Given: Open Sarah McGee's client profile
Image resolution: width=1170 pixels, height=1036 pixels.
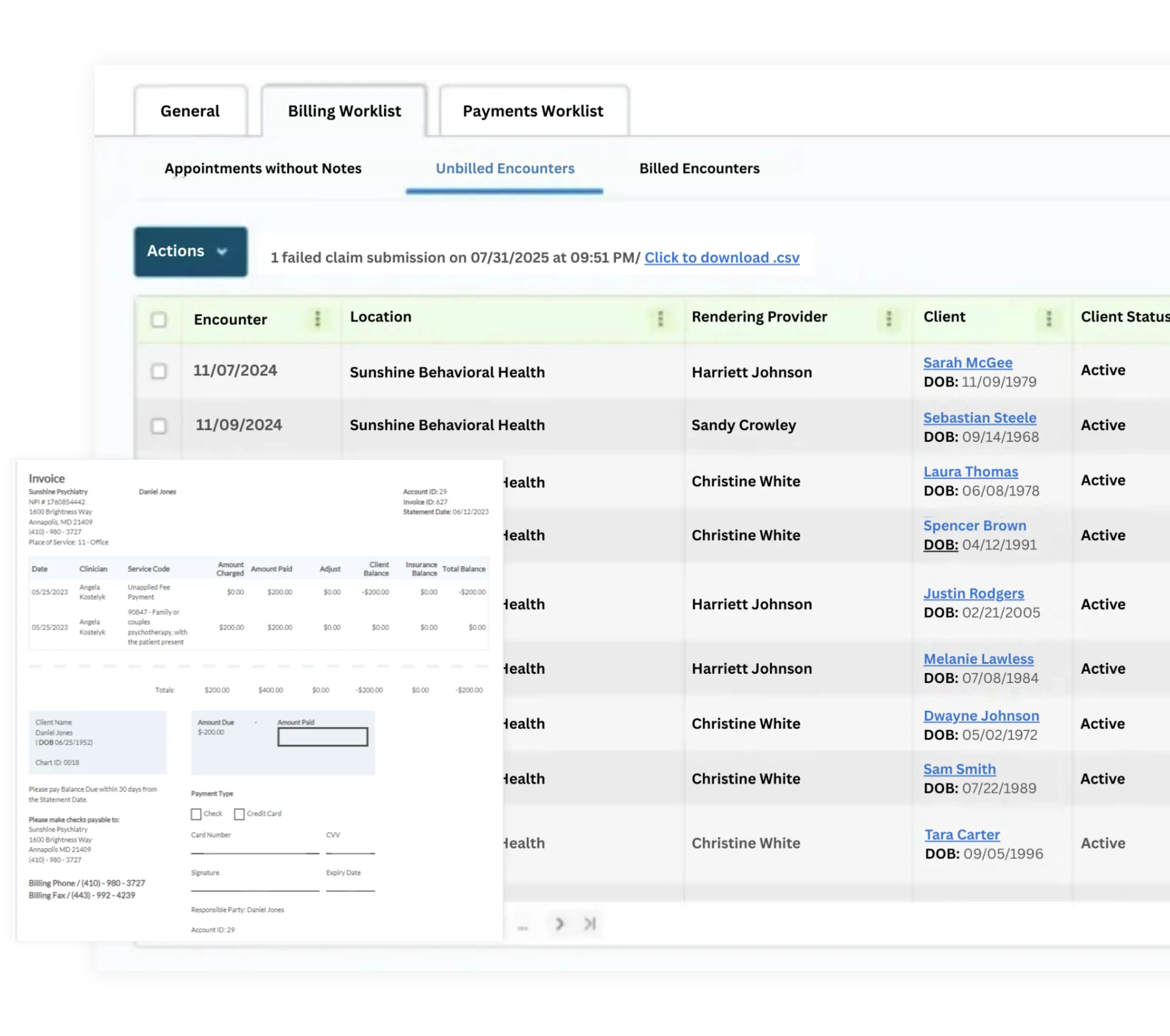Looking at the screenshot, I should click(967, 362).
